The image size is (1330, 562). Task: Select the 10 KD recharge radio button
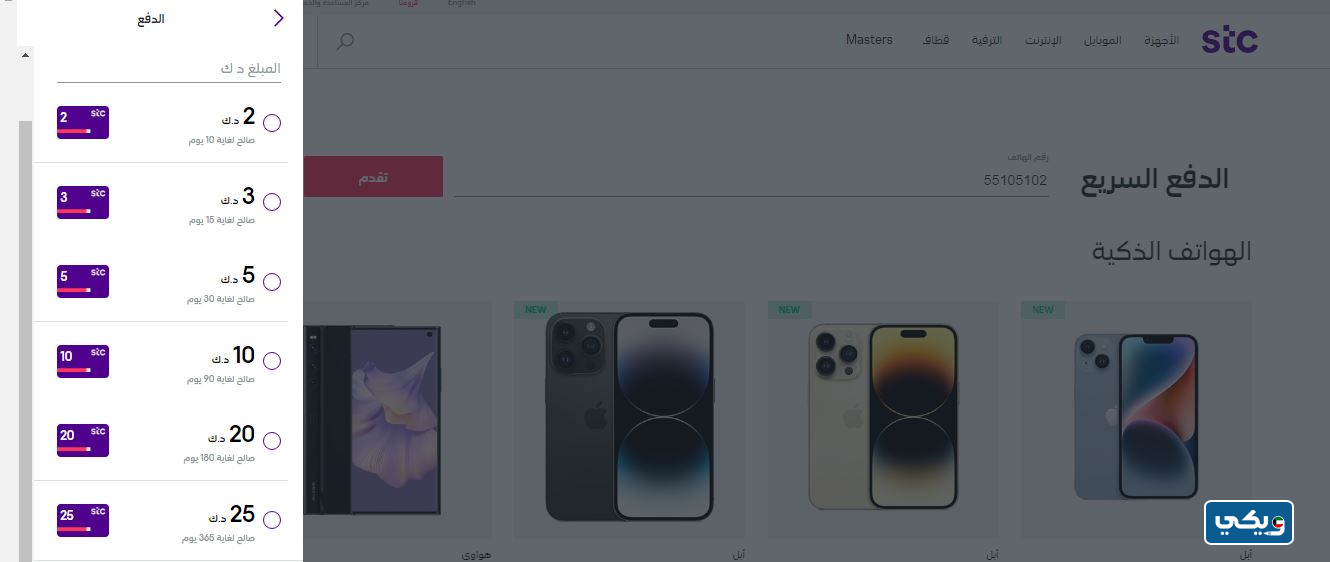click(x=272, y=361)
